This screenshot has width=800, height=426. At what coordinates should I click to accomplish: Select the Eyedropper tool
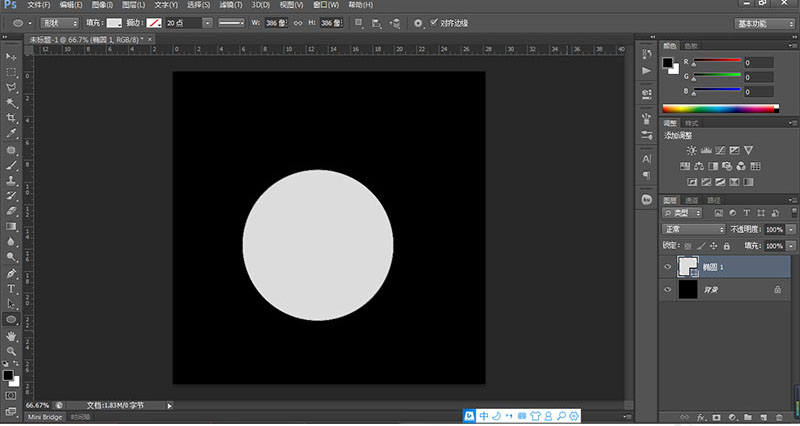(11, 132)
